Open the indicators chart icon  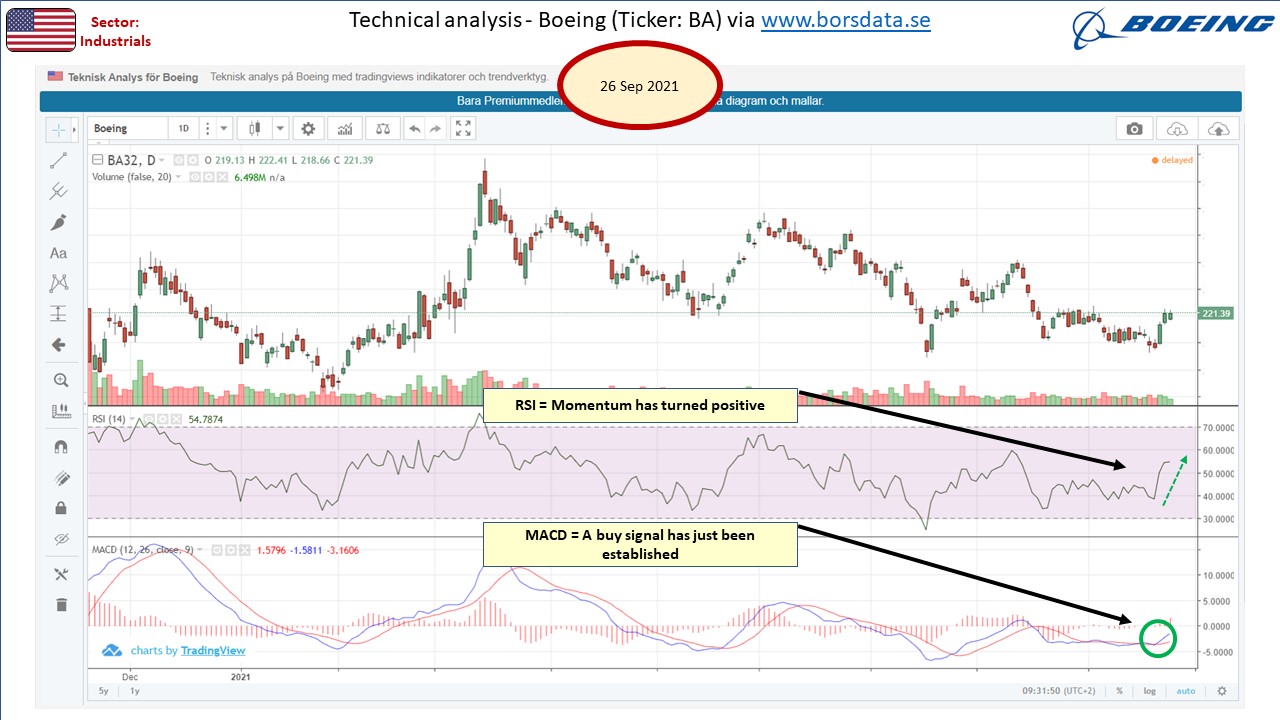(345, 129)
